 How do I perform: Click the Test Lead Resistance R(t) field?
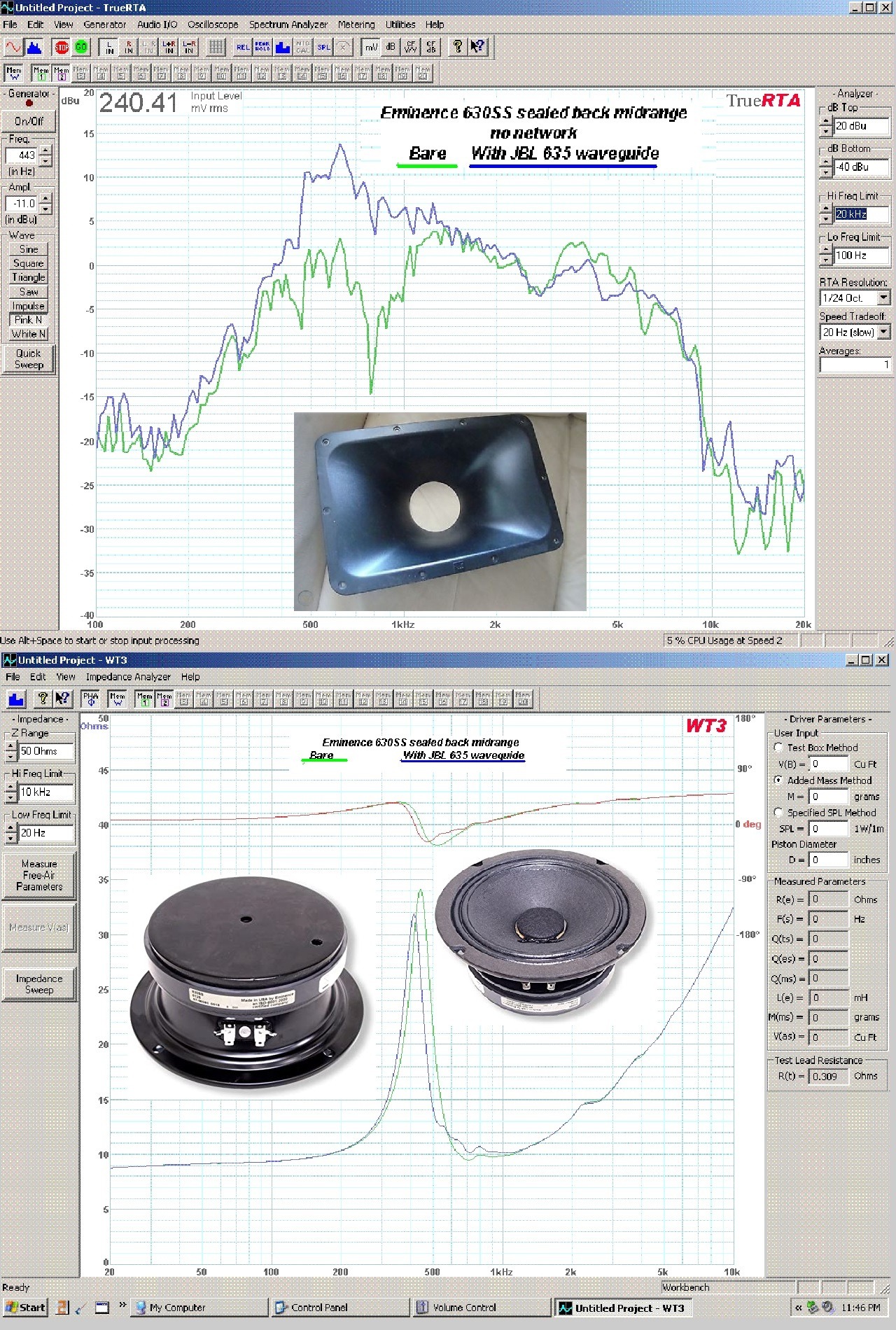(829, 1076)
